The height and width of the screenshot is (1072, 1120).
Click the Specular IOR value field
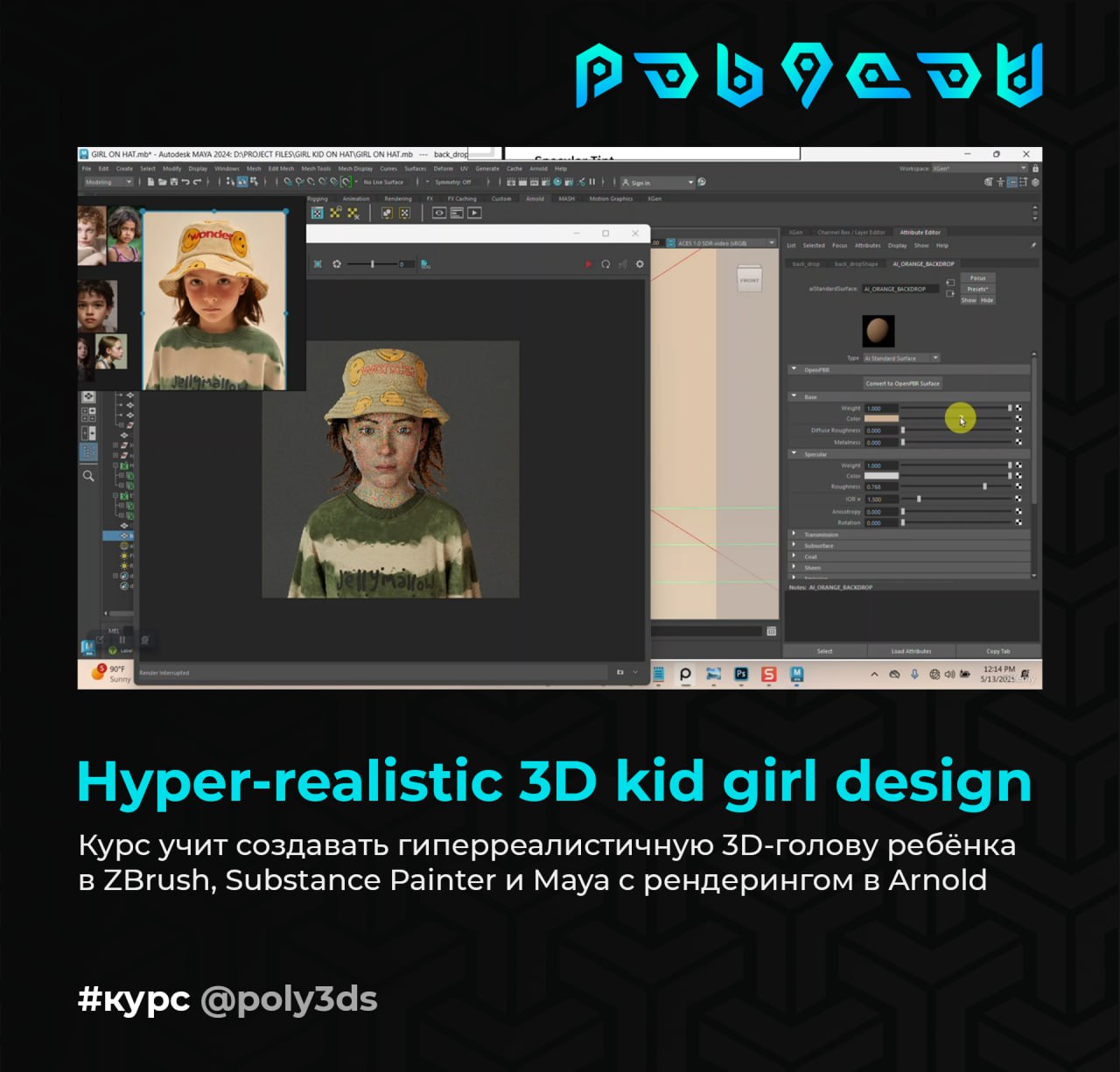(881, 499)
